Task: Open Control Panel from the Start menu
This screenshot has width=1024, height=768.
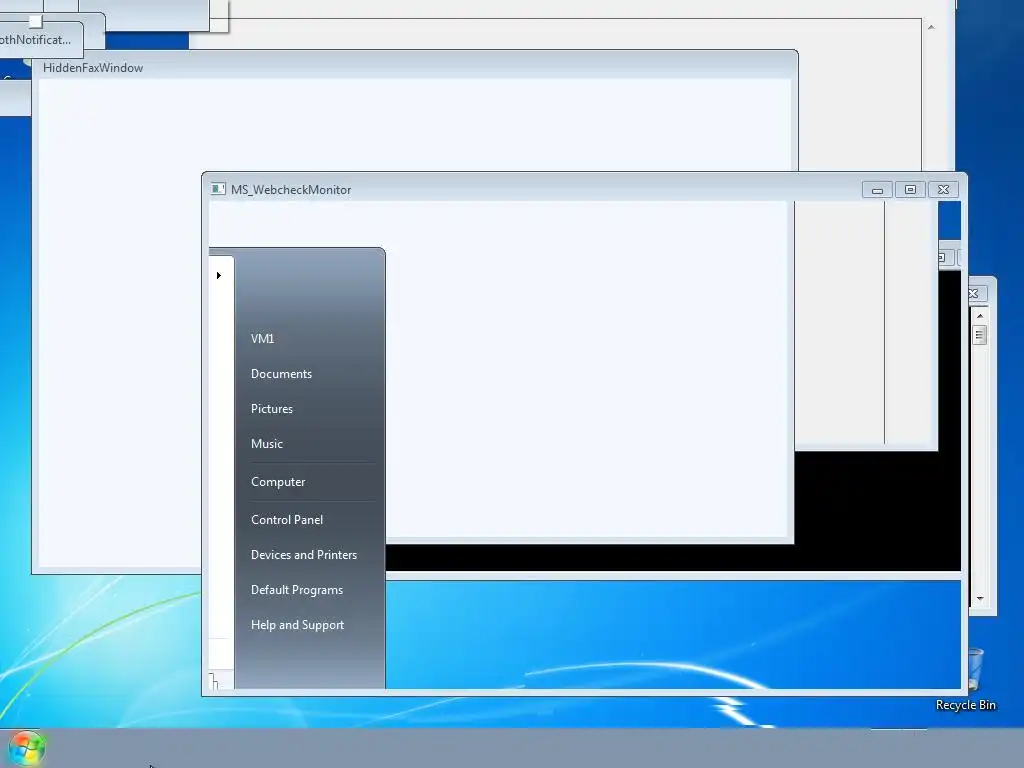Action: click(x=287, y=520)
